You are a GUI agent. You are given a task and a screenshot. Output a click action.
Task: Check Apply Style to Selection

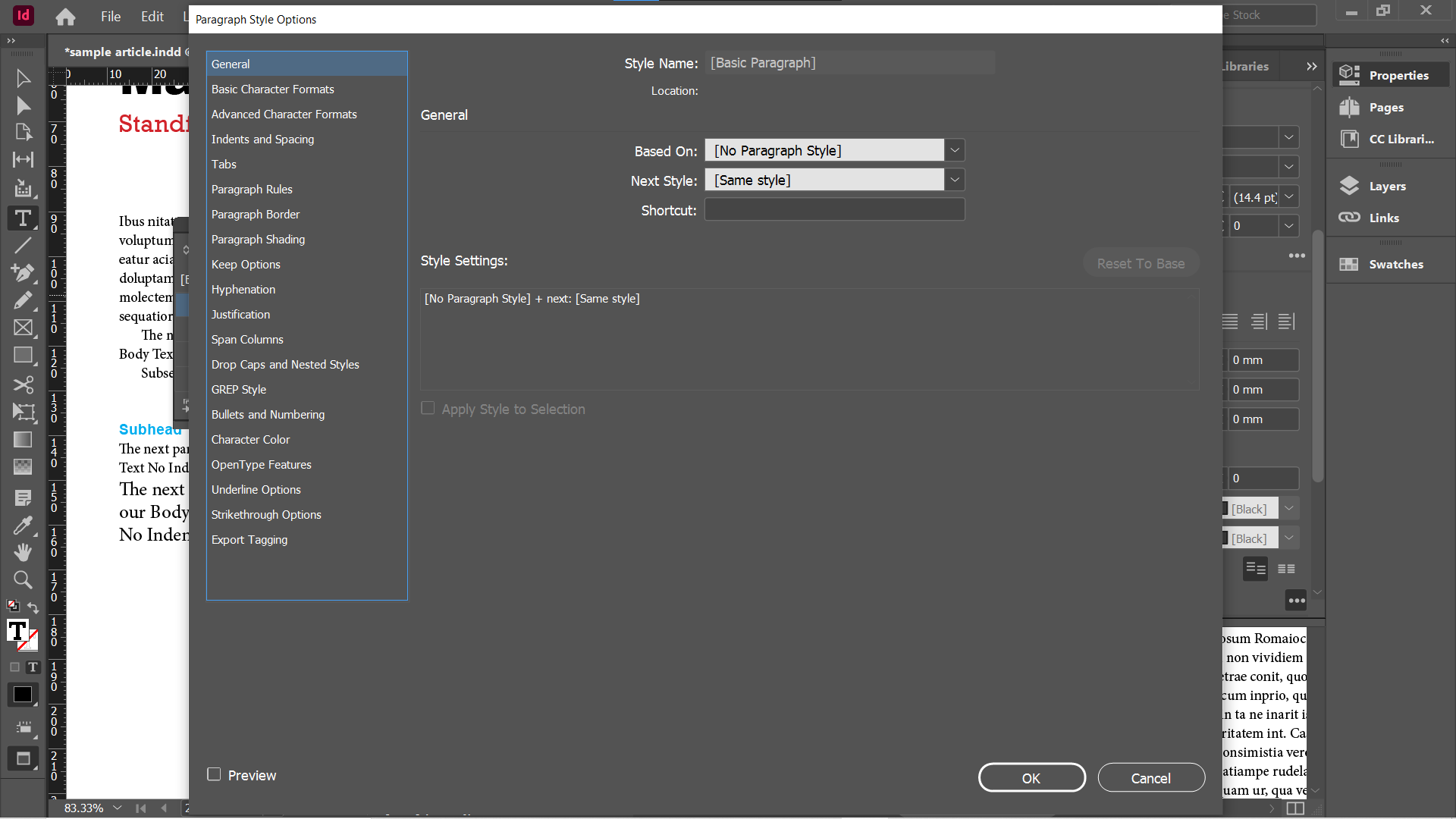[x=428, y=409]
